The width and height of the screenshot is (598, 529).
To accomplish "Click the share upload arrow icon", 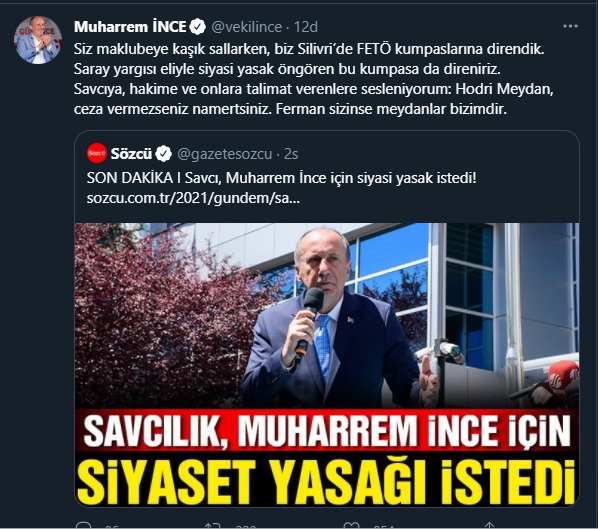I will click(489, 526).
